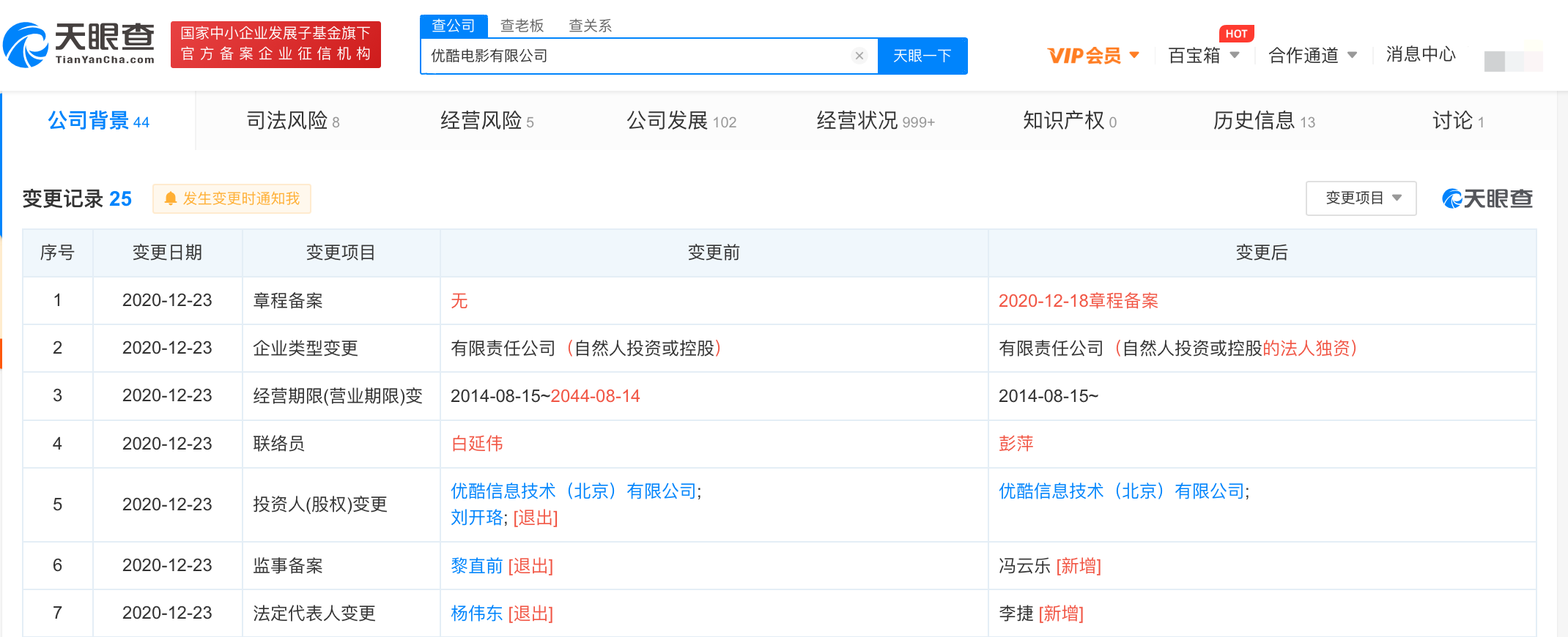The width and height of the screenshot is (1568, 637).
Task: Switch to the 查关系 search tab
Action: pyautogui.click(x=590, y=26)
